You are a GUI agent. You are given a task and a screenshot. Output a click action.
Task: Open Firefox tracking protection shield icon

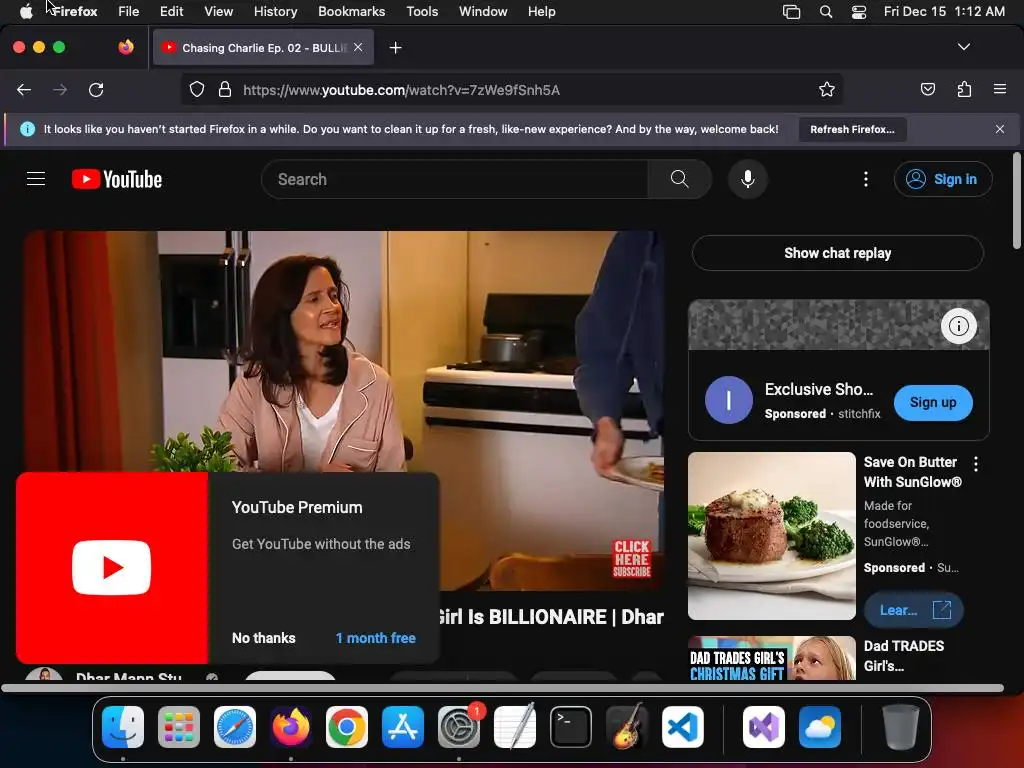(197, 89)
